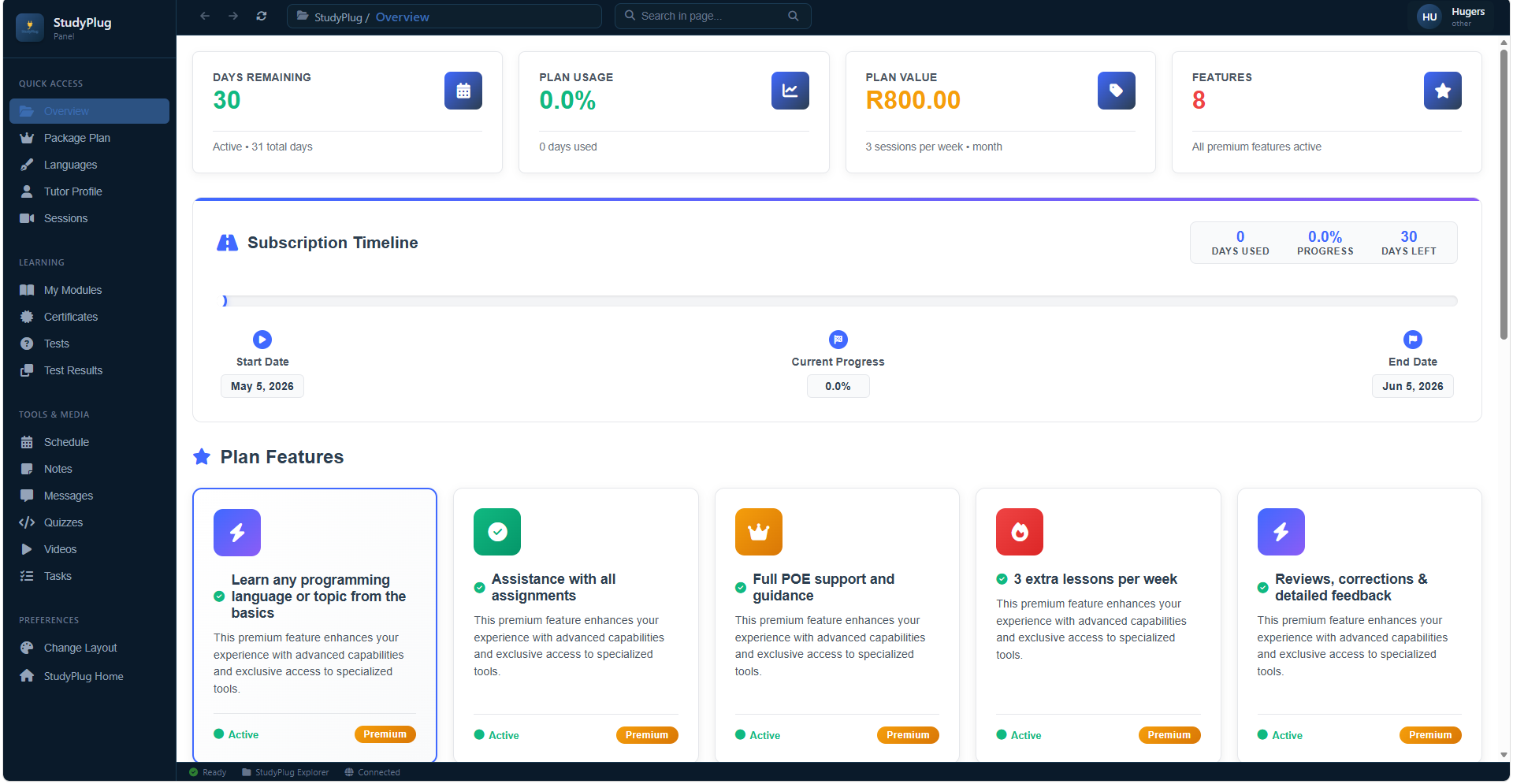Open Languages in sidebar
Viewport: 1513px width, 784px height.
[89, 165]
